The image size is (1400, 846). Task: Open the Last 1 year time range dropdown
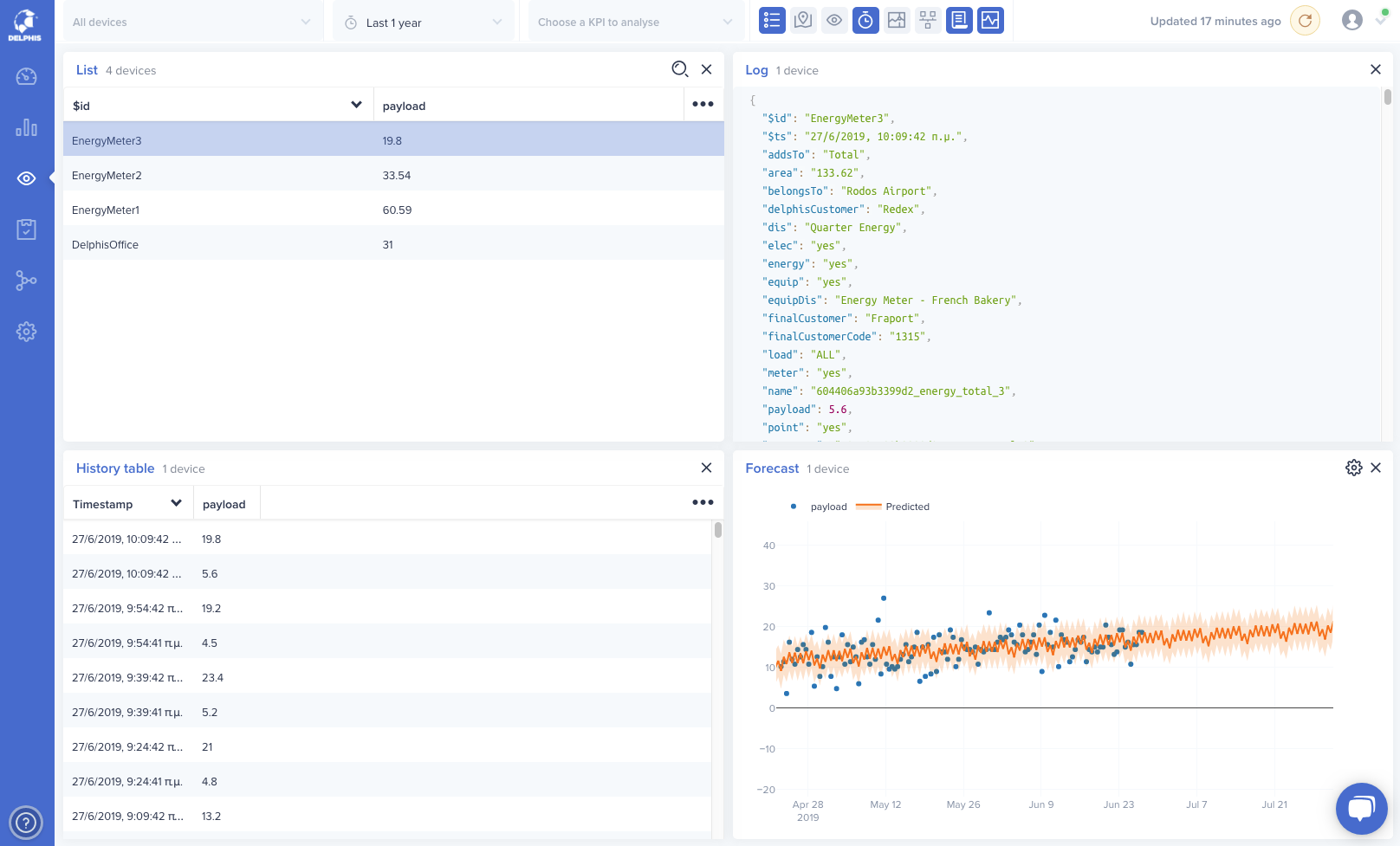424,22
